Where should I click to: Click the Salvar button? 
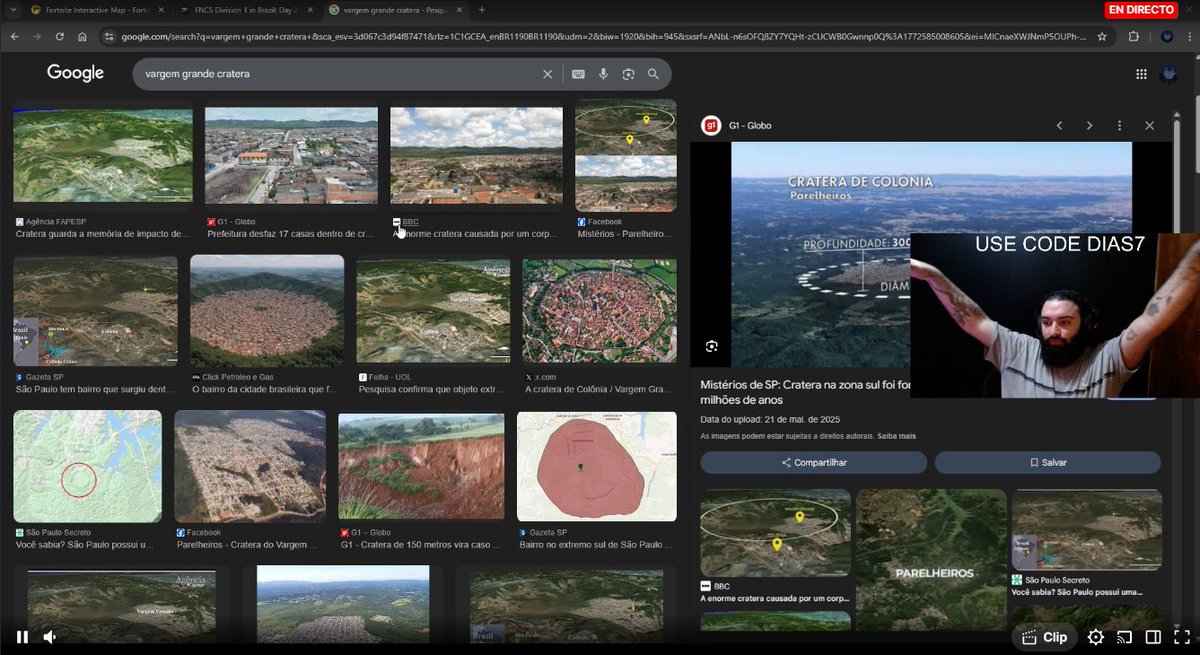coord(1048,463)
